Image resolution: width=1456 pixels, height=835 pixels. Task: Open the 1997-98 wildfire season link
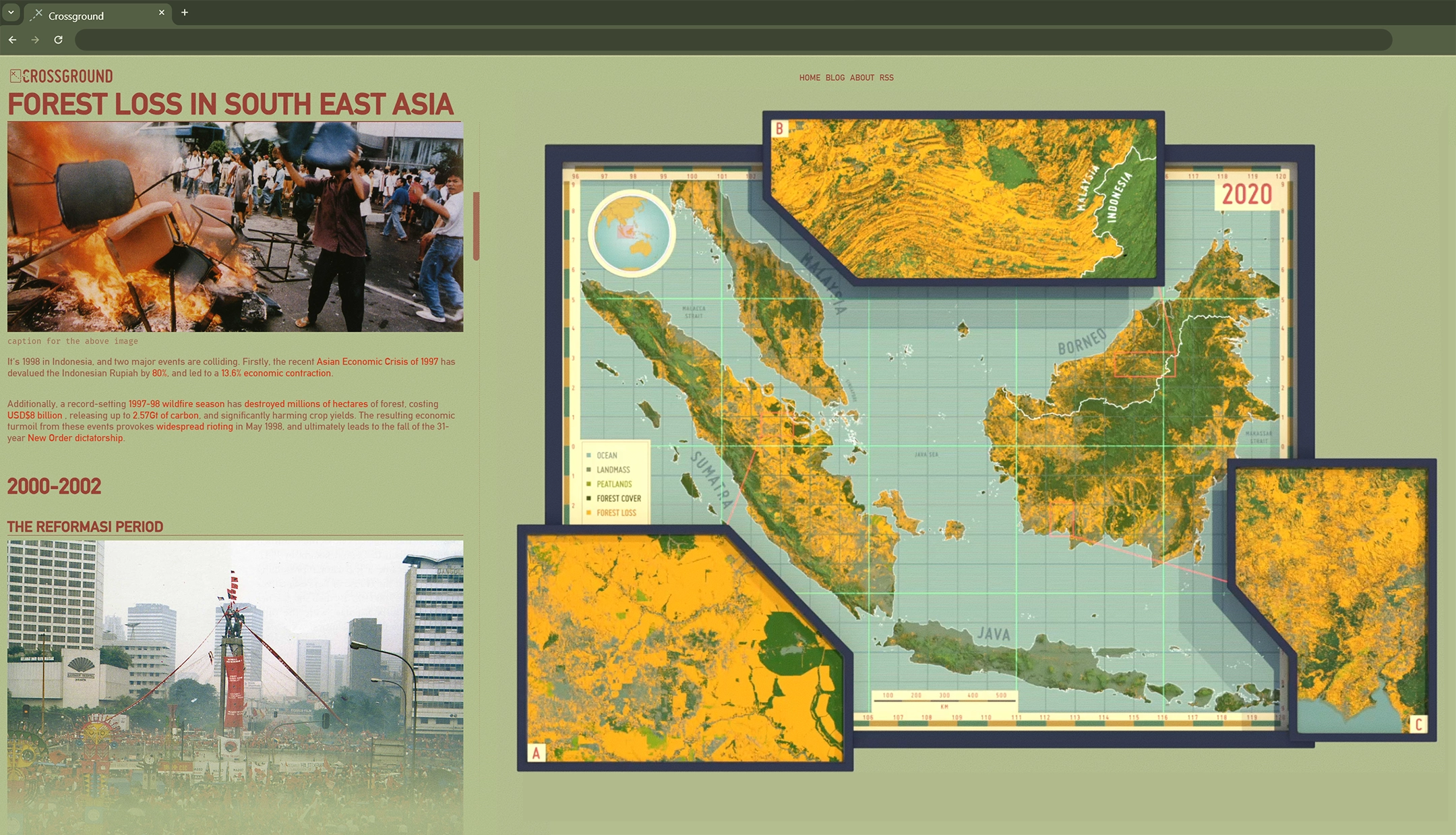point(176,405)
